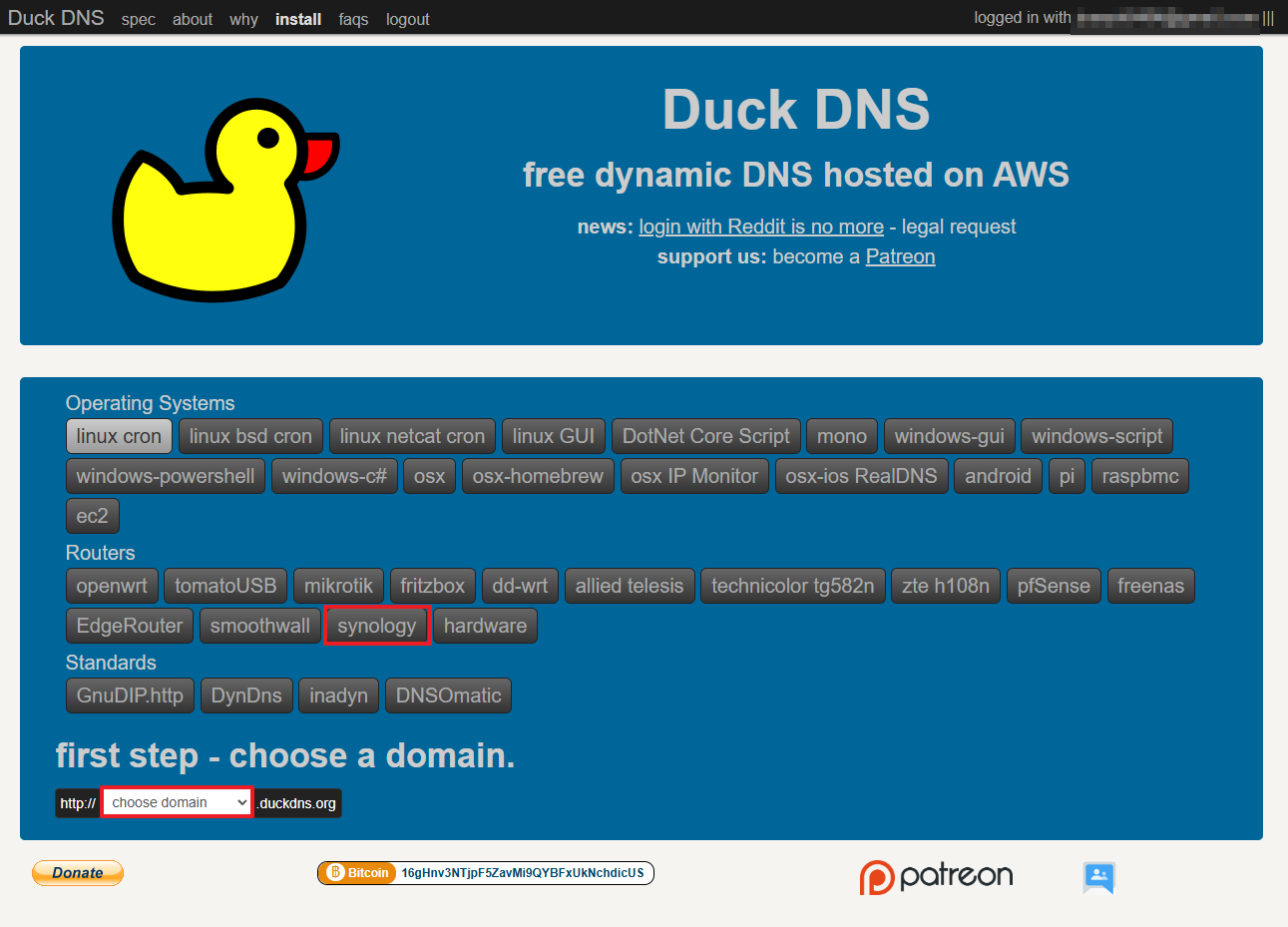
Task: Choose the dd-wrt router button
Action: pyautogui.click(x=520, y=586)
